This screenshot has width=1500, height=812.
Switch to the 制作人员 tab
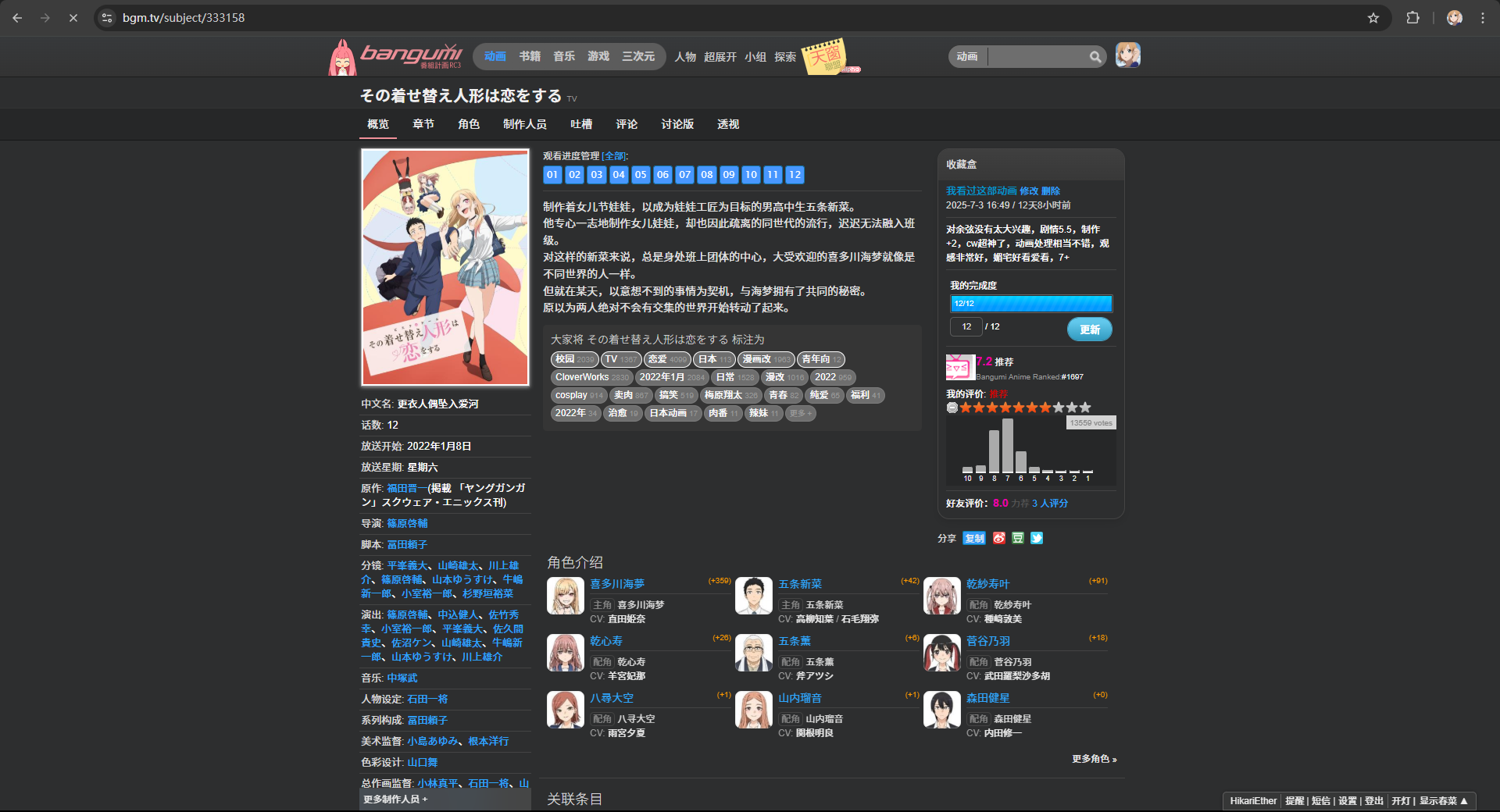525,124
